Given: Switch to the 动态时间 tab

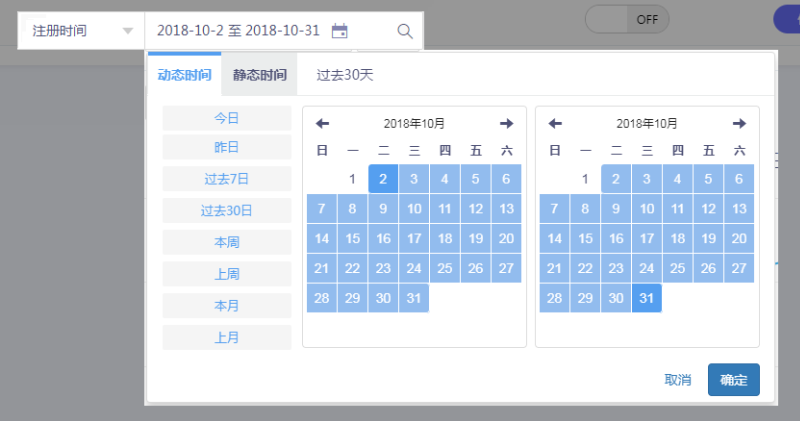Looking at the screenshot, I should pyautogui.click(x=185, y=75).
